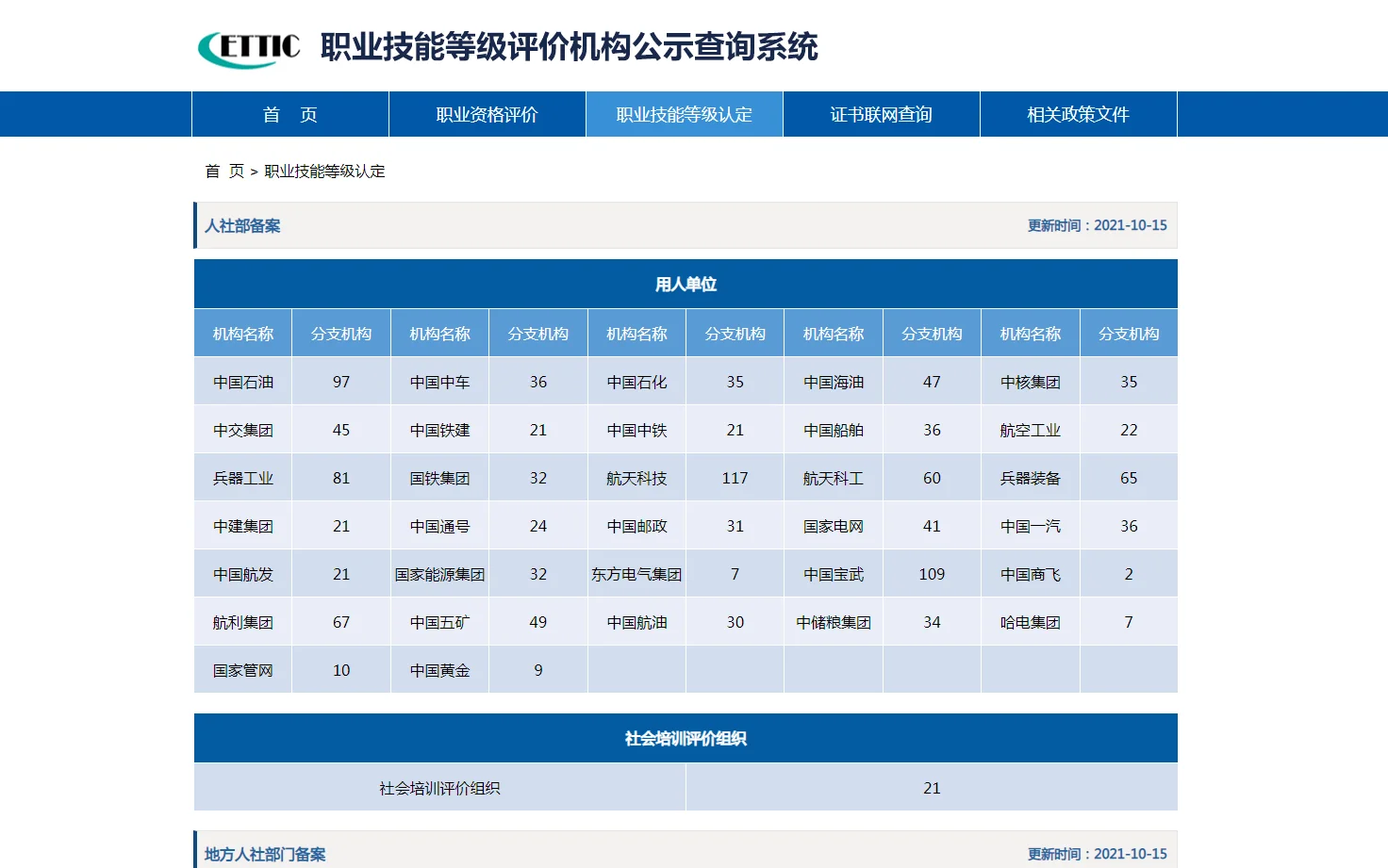Open 相关政策文件 section
Viewport: 1388px width, 868px height.
[x=1078, y=114]
